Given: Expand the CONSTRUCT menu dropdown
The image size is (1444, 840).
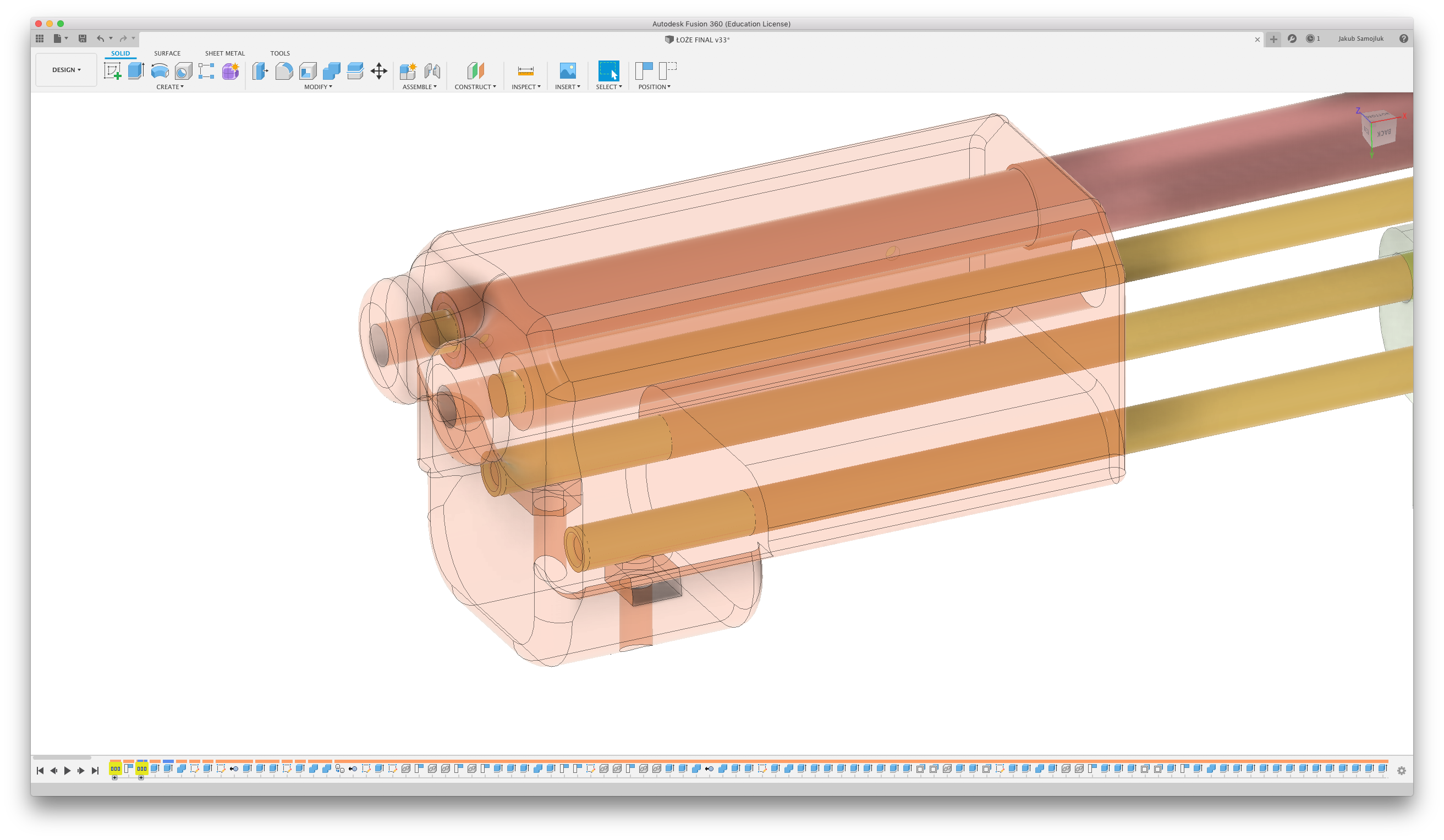Looking at the screenshot, I should click(x=475, y=87).
